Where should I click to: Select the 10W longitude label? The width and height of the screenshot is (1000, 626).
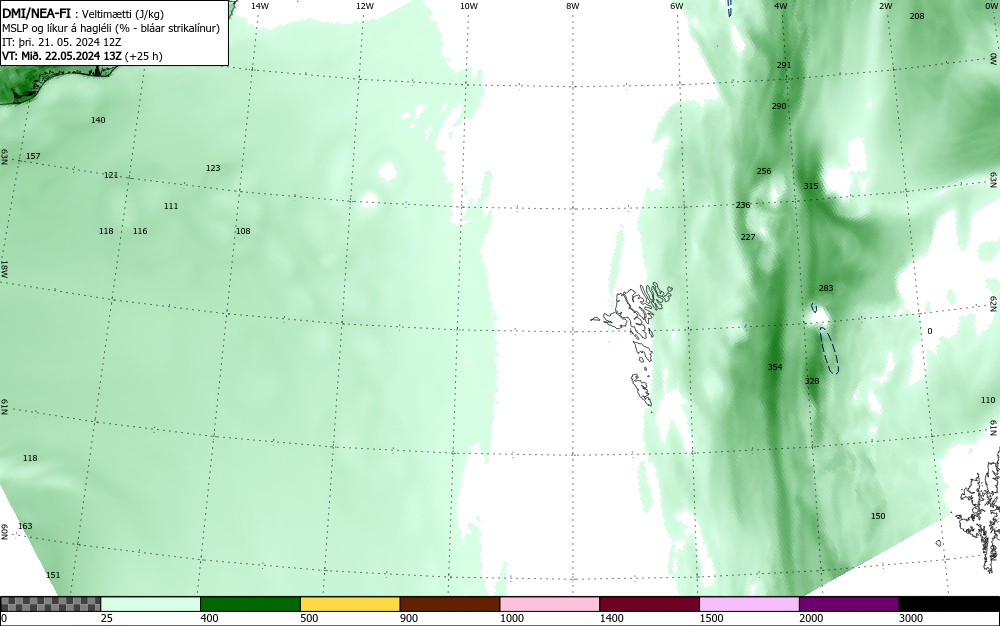469,6
